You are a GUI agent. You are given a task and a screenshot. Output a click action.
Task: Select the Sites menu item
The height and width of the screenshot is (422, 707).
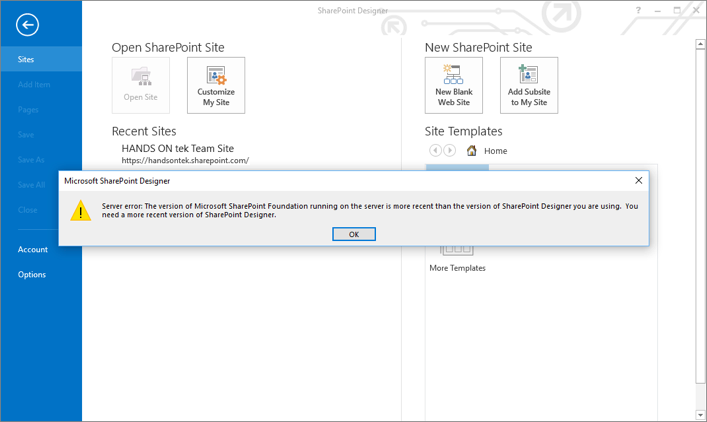pos(41,59)
